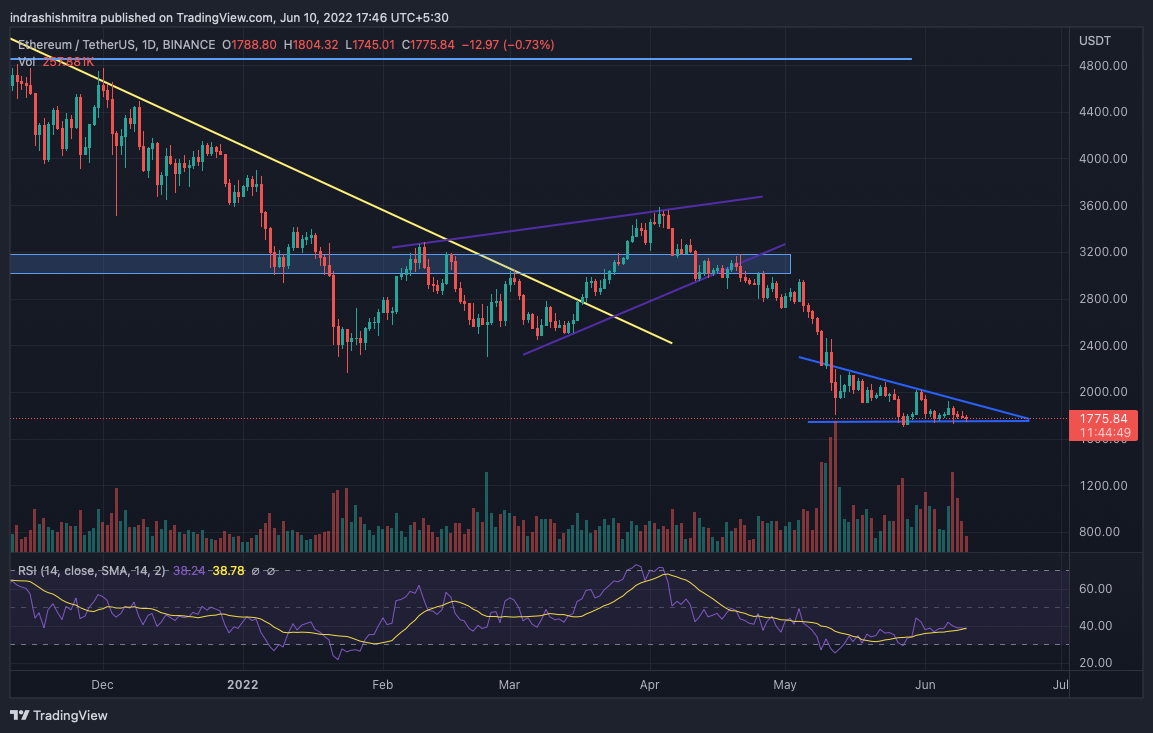
Task: Click the tallest red volume bar in May
Action: click(x=833, y=500)
